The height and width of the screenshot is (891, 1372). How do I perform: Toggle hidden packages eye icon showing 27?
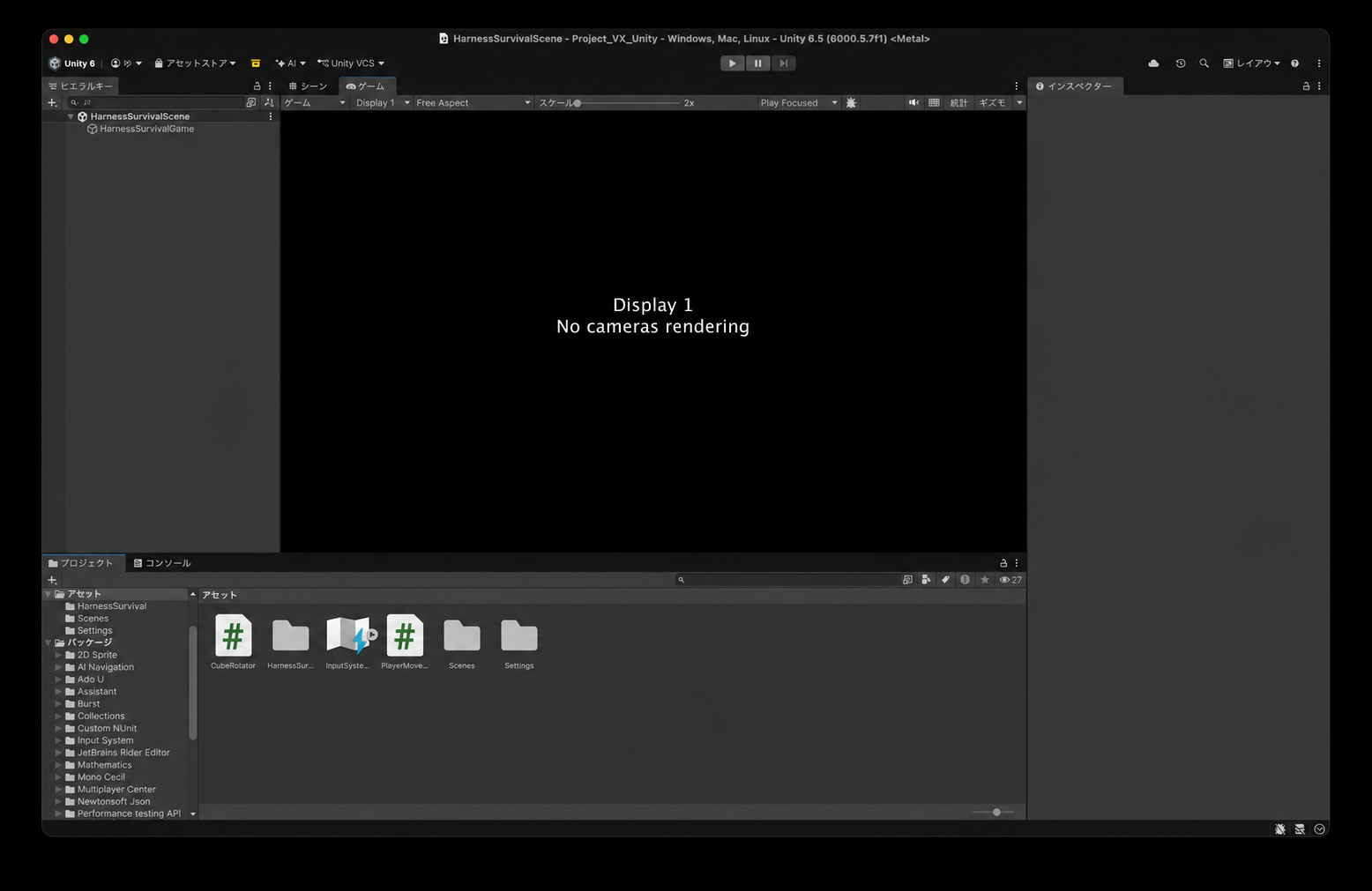tap(1010, 580)
